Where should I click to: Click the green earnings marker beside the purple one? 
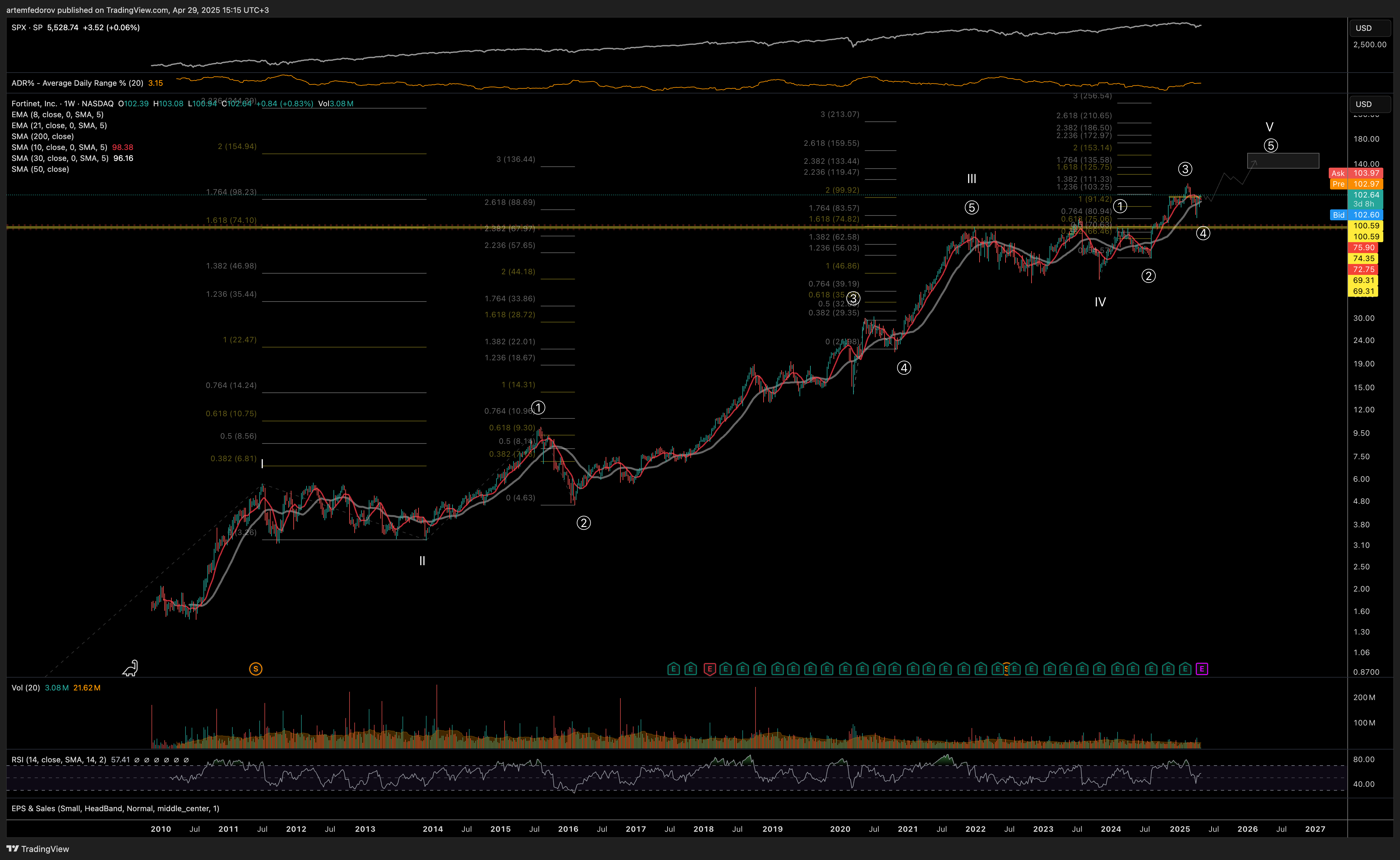[x=1185, y=669]
